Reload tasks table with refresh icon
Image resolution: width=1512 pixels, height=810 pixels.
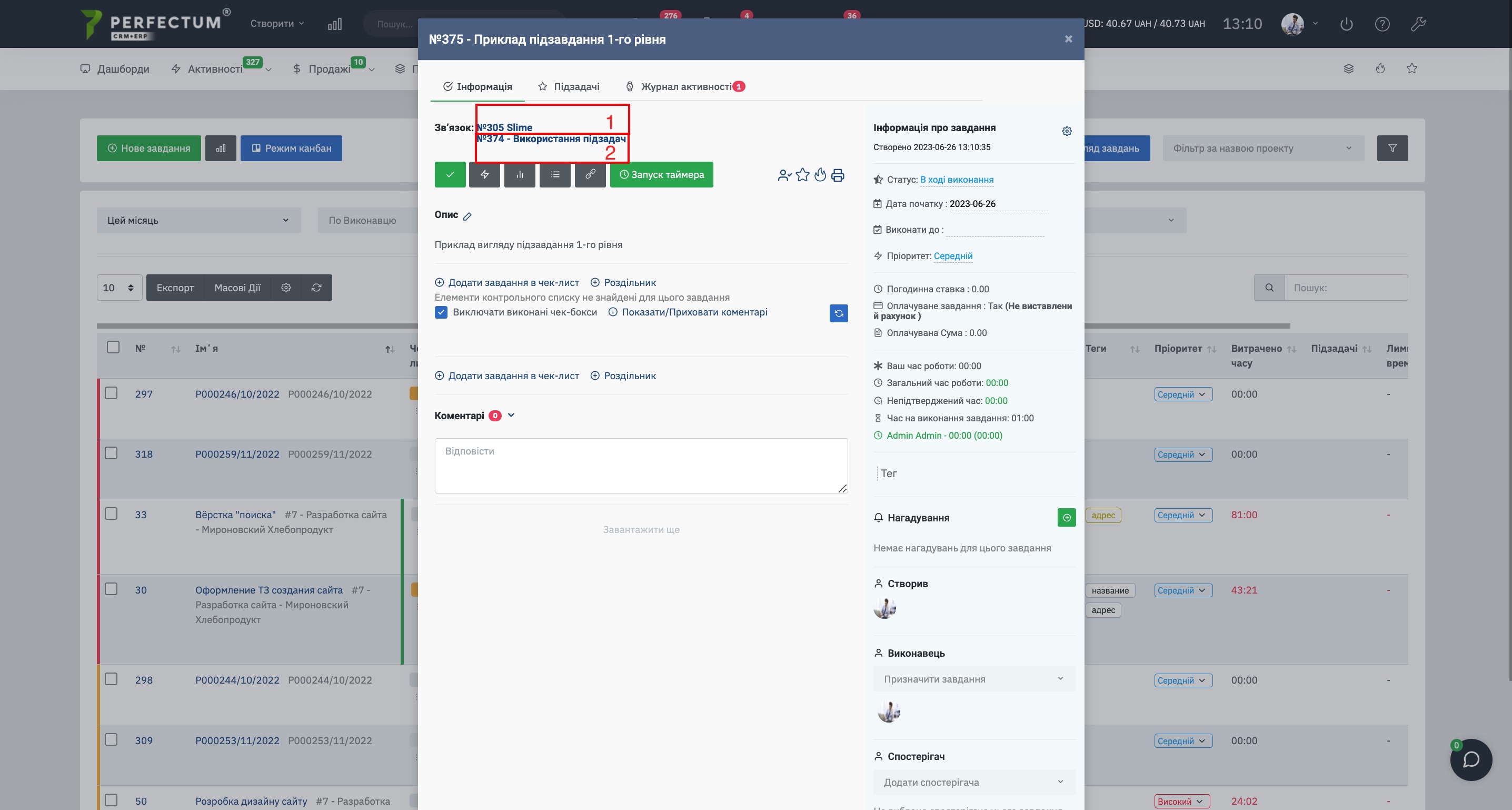click(316, 288)
